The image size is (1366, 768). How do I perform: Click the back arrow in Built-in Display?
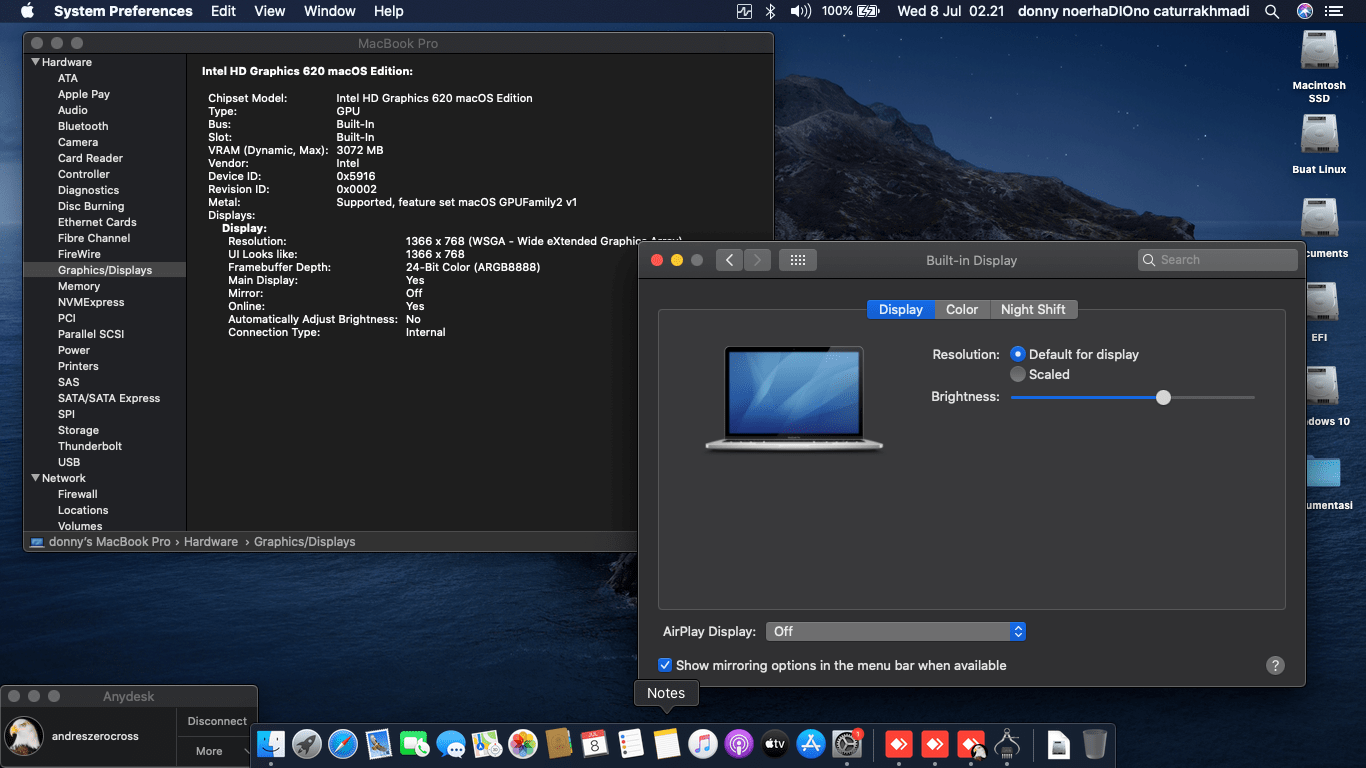[x=729, y=260]
